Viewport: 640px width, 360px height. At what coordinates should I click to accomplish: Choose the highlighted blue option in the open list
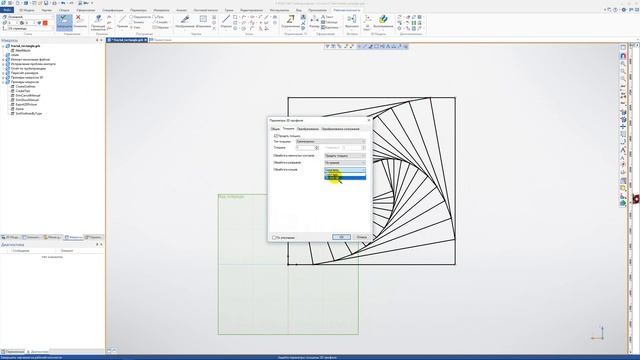(345, 178)
